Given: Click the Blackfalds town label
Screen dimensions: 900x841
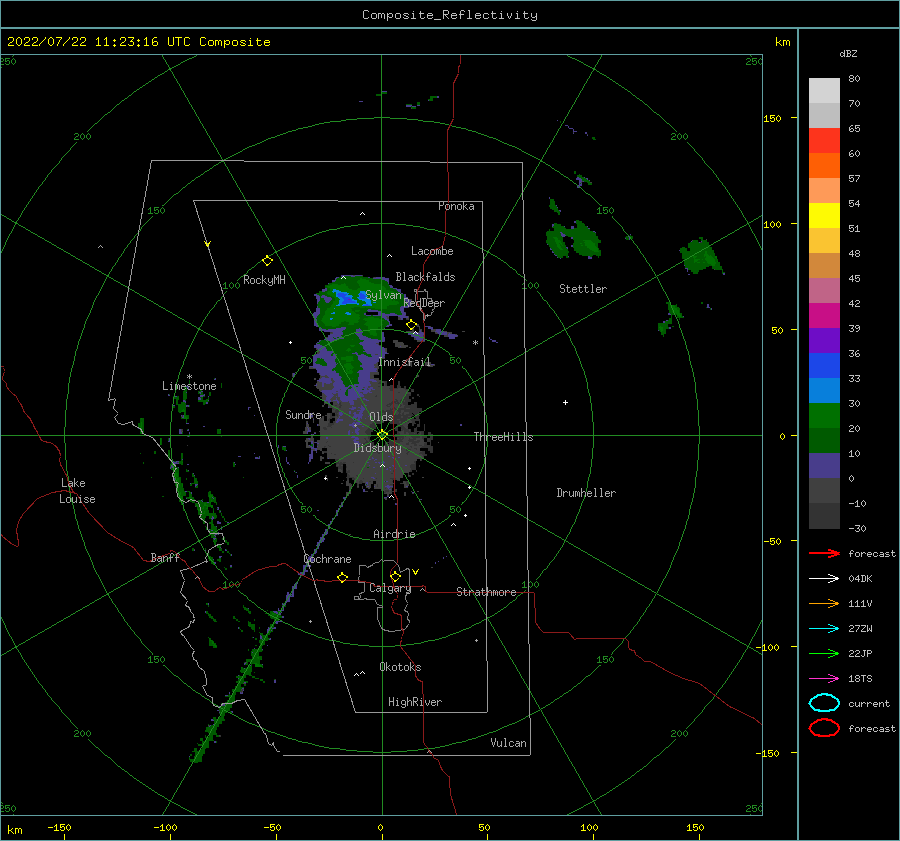Looking at the screenshot, I should tap(425, 277).
